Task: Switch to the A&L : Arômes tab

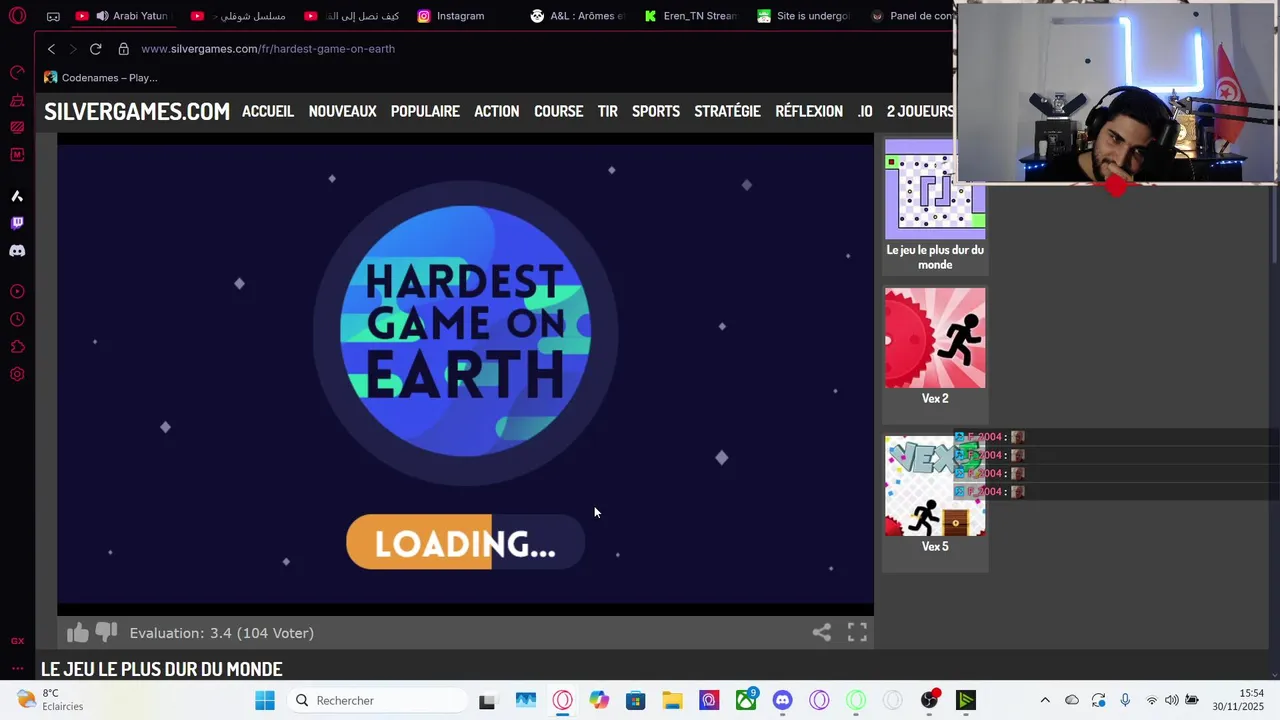Action: [x=580, y=16]
